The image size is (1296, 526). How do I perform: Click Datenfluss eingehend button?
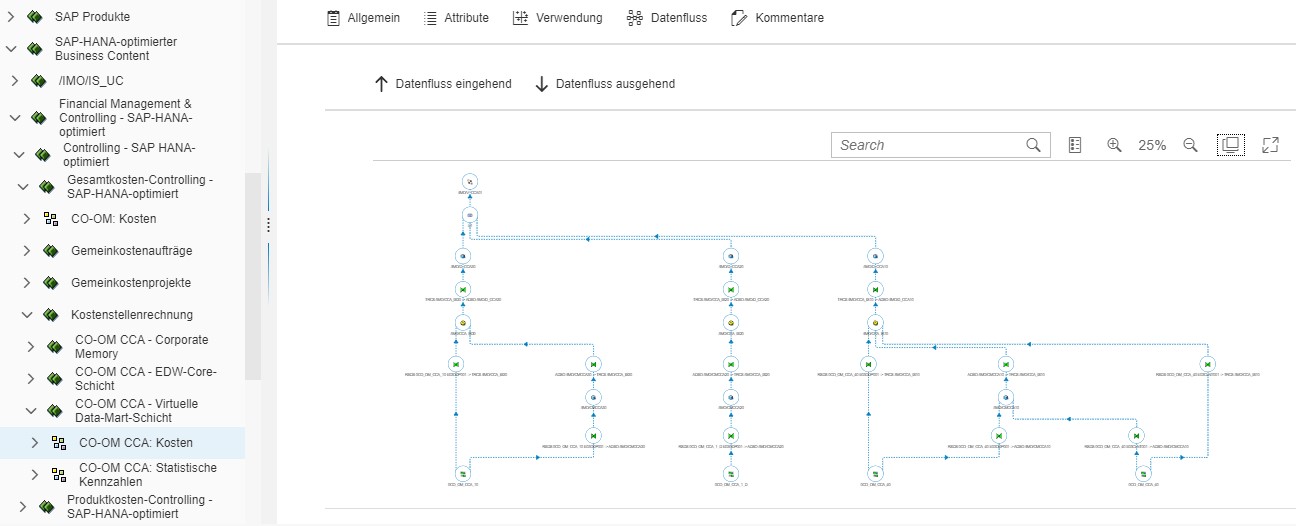(442, 84)
